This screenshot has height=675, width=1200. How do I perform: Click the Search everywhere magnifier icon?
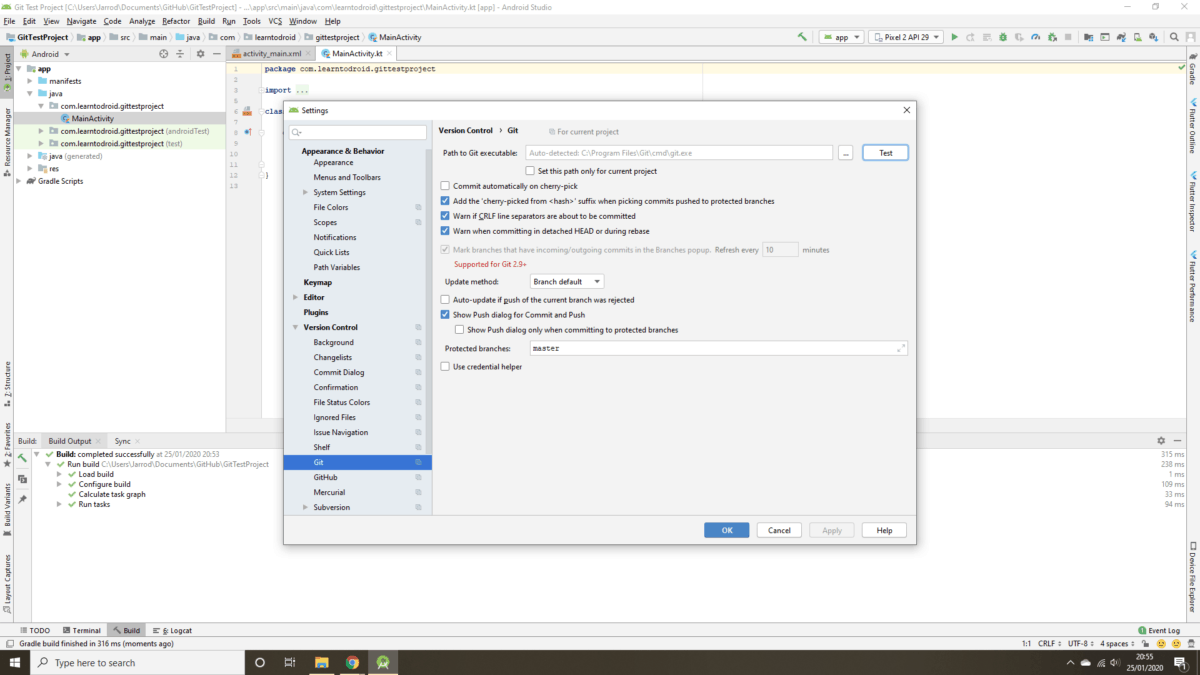pos(1174,36)
